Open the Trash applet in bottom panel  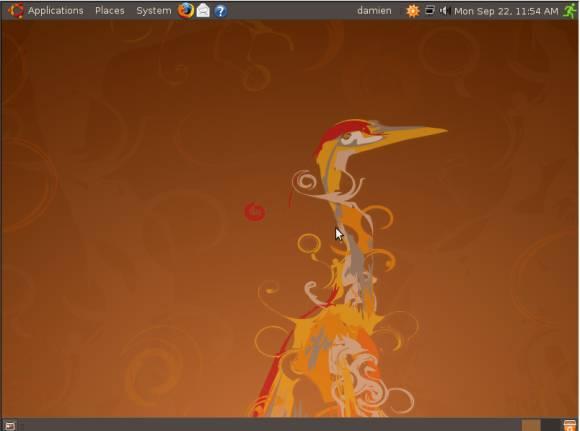tap(570, 425)
